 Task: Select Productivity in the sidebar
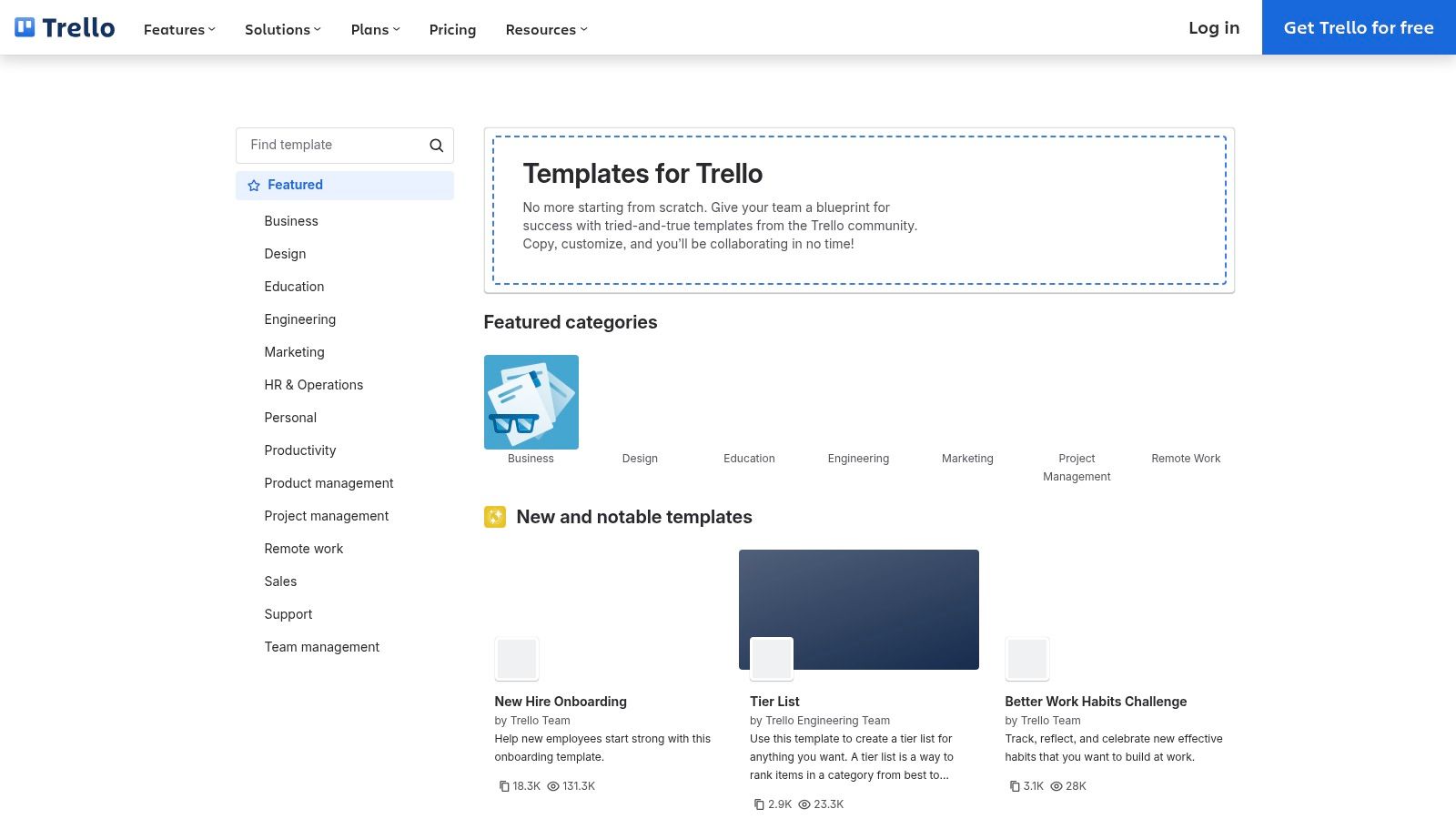pyautogui.click(x=300, y=450)
